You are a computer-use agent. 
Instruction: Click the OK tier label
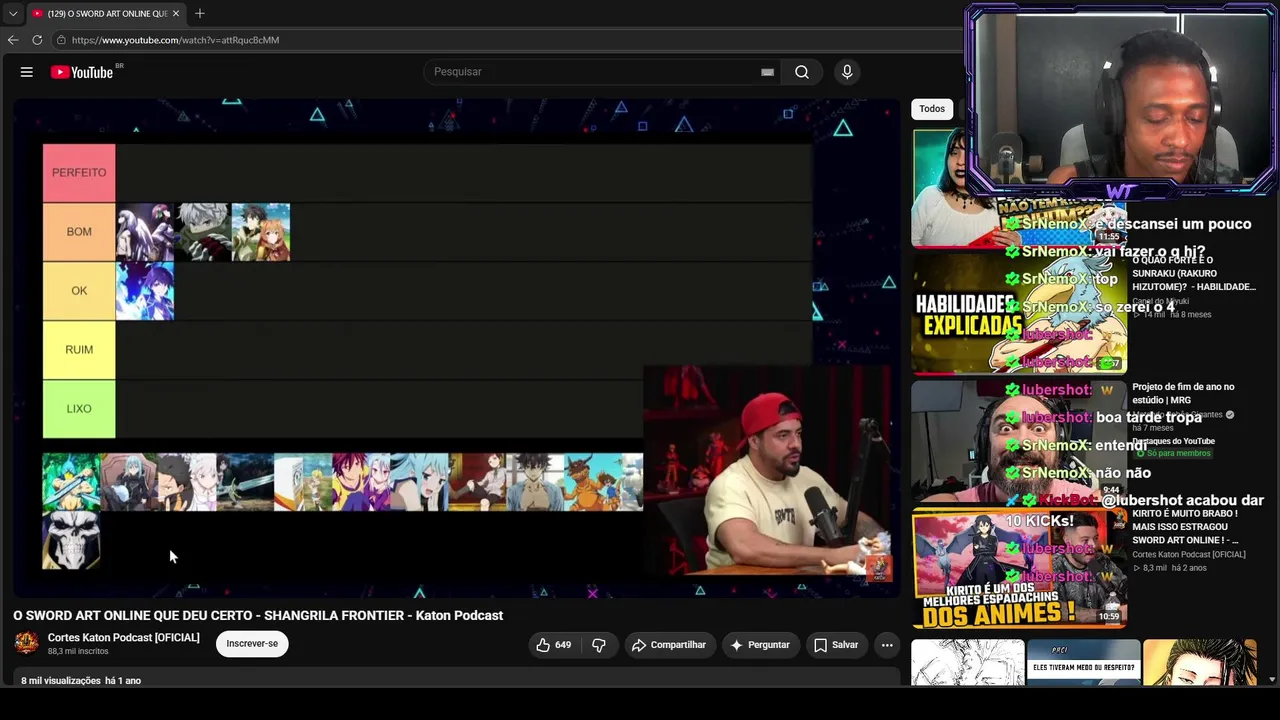(79, 290)
